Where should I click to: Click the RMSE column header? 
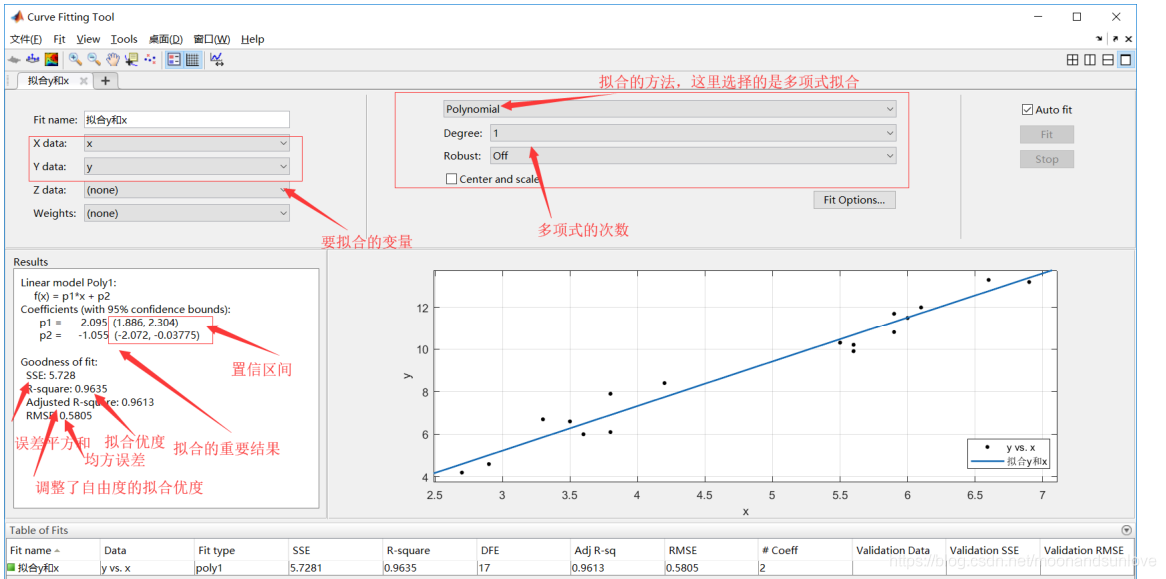(711, 550)
